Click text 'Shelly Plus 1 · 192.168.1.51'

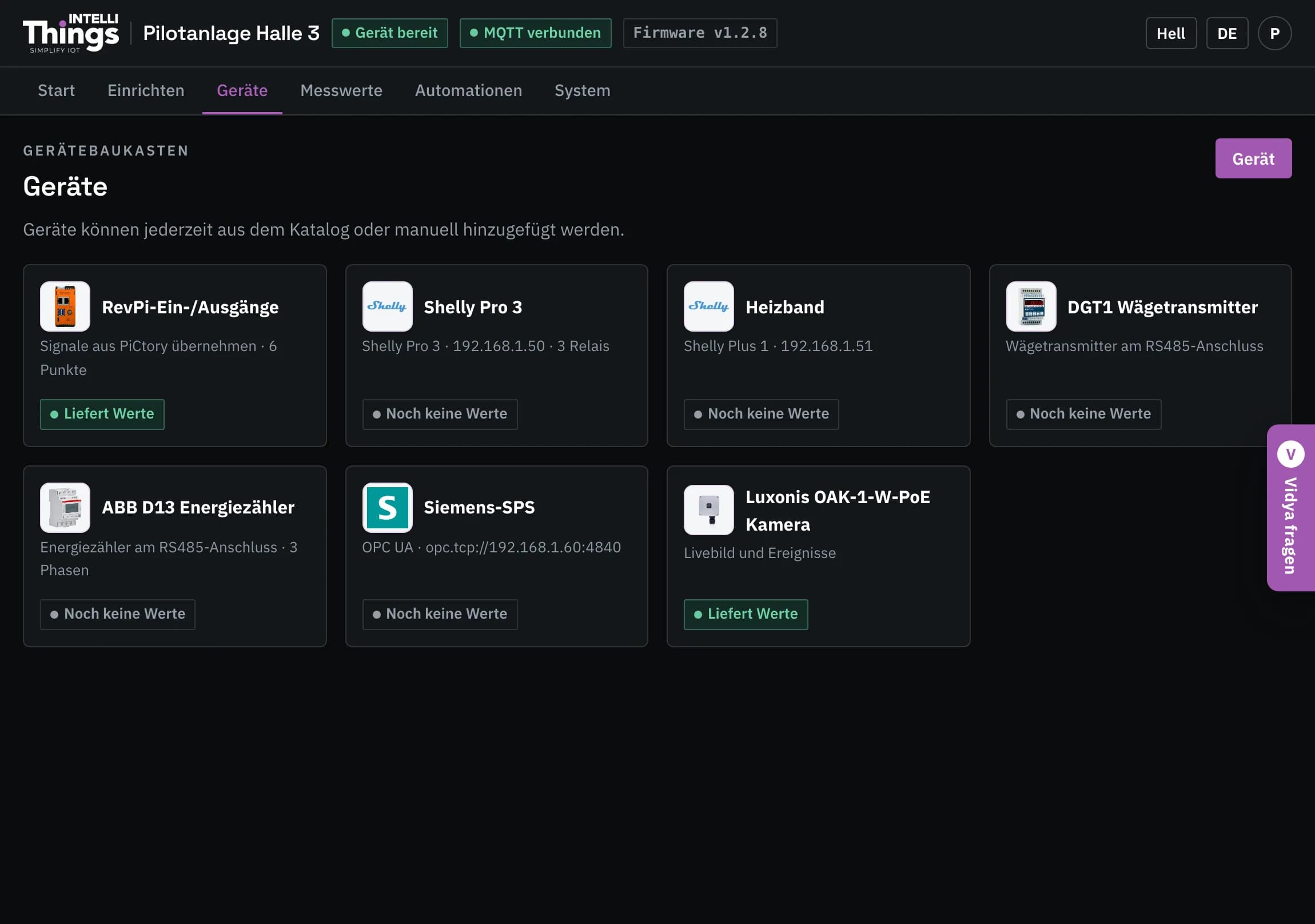tap(778, 346)
